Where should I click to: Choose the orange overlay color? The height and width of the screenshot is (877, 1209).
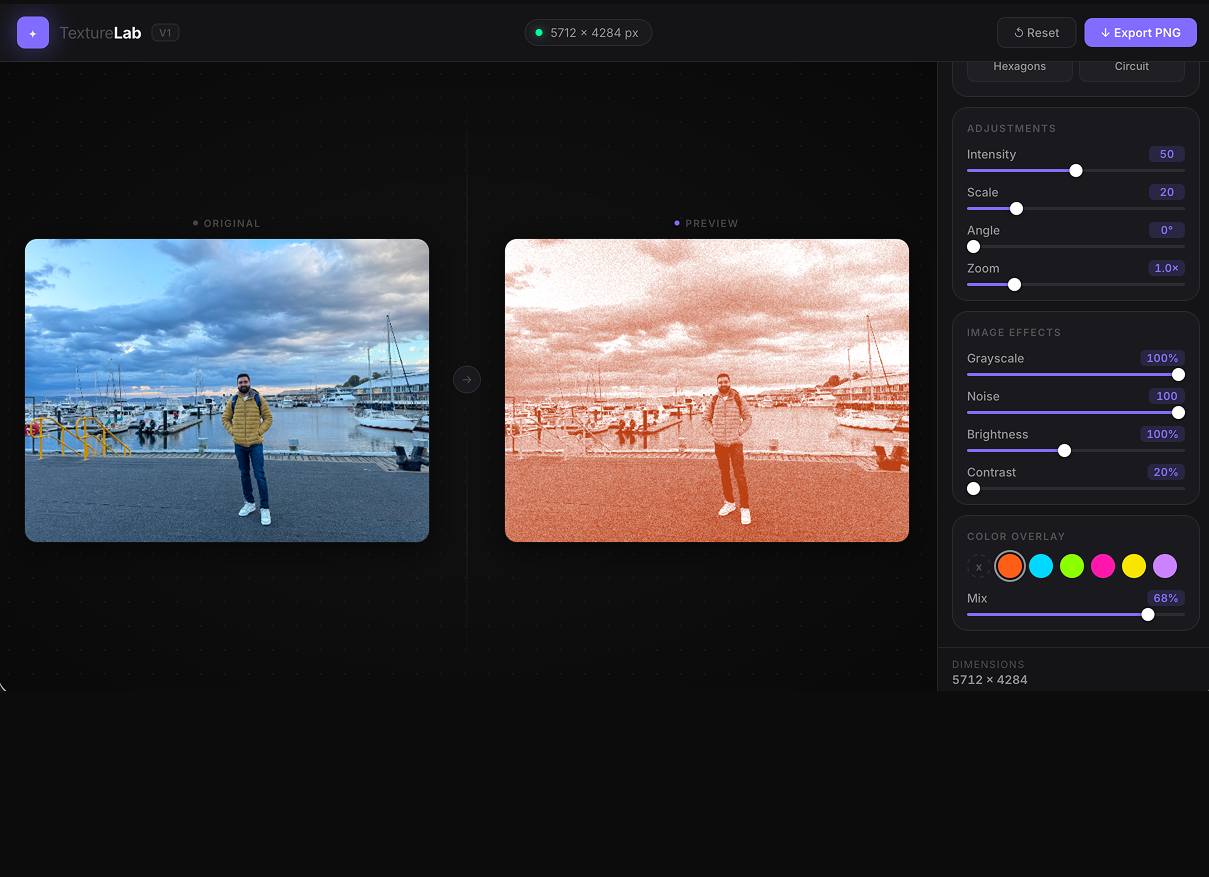click(1010, 566)
